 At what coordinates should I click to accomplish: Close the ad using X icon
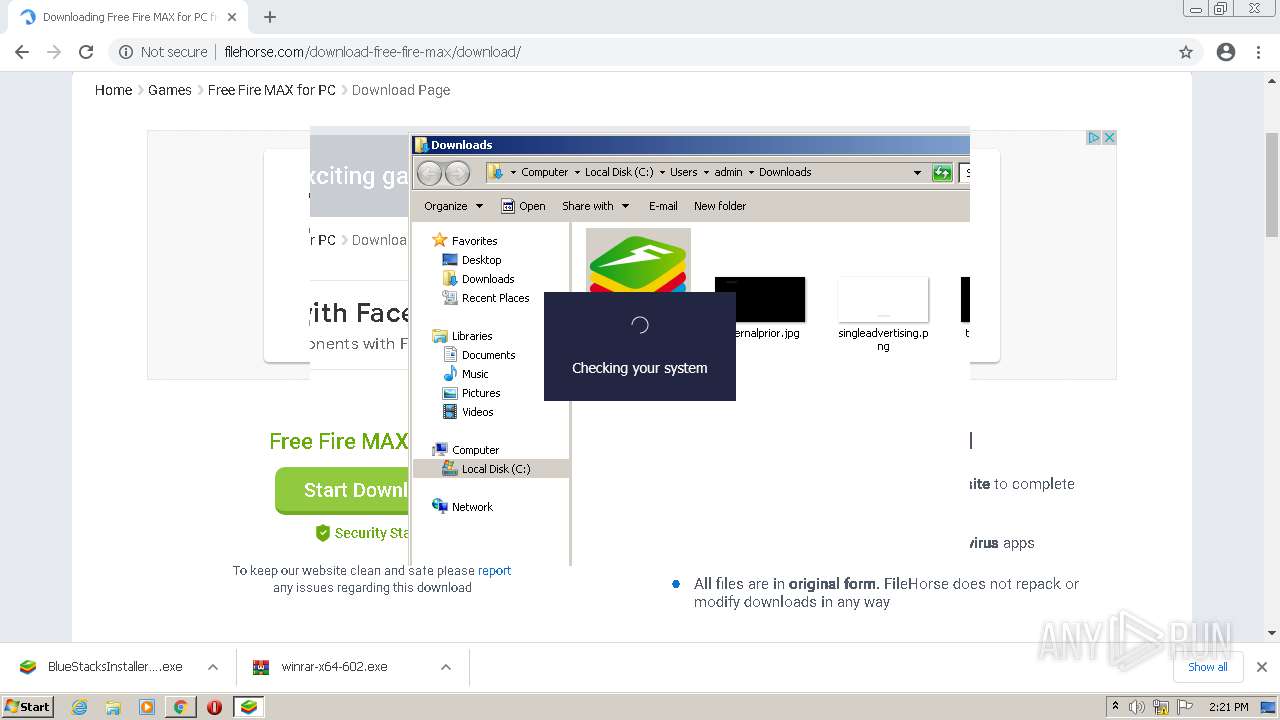pyautogui.click(x=1109, y=138)
